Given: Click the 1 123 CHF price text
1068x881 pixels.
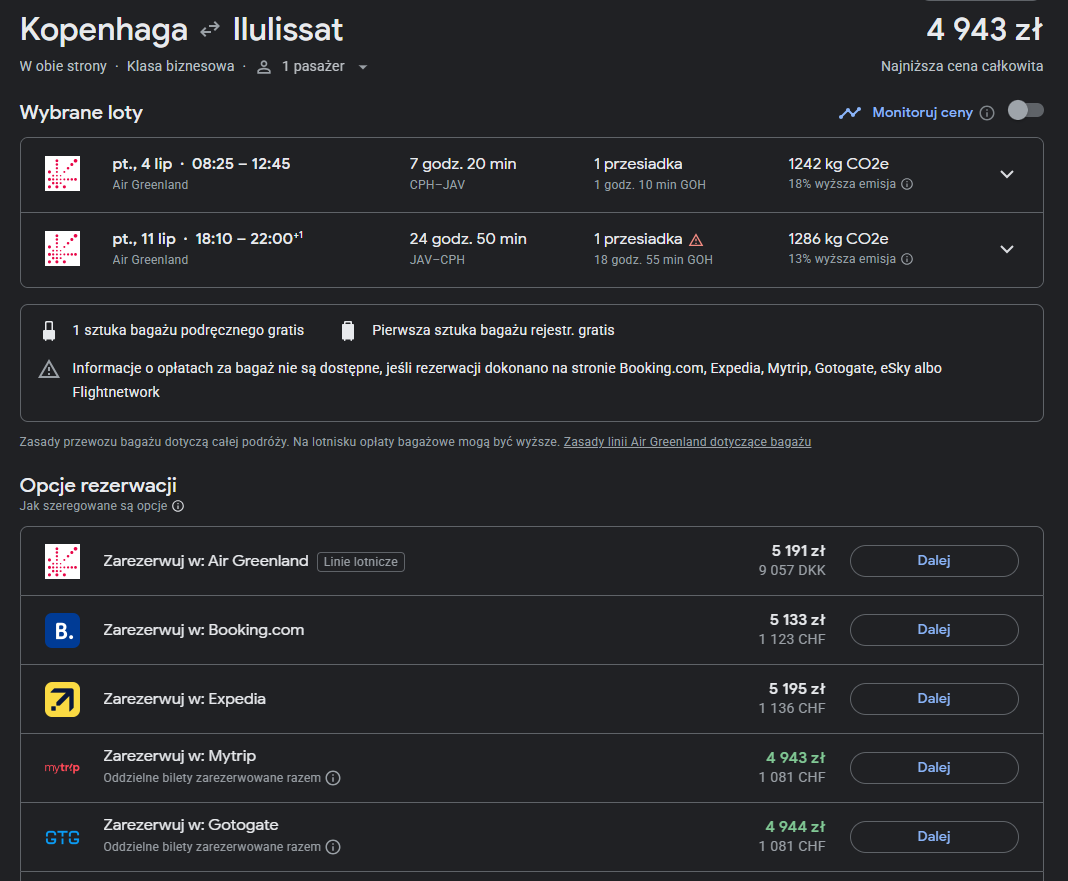Looking at the screenshot, I should pos(792,639).
